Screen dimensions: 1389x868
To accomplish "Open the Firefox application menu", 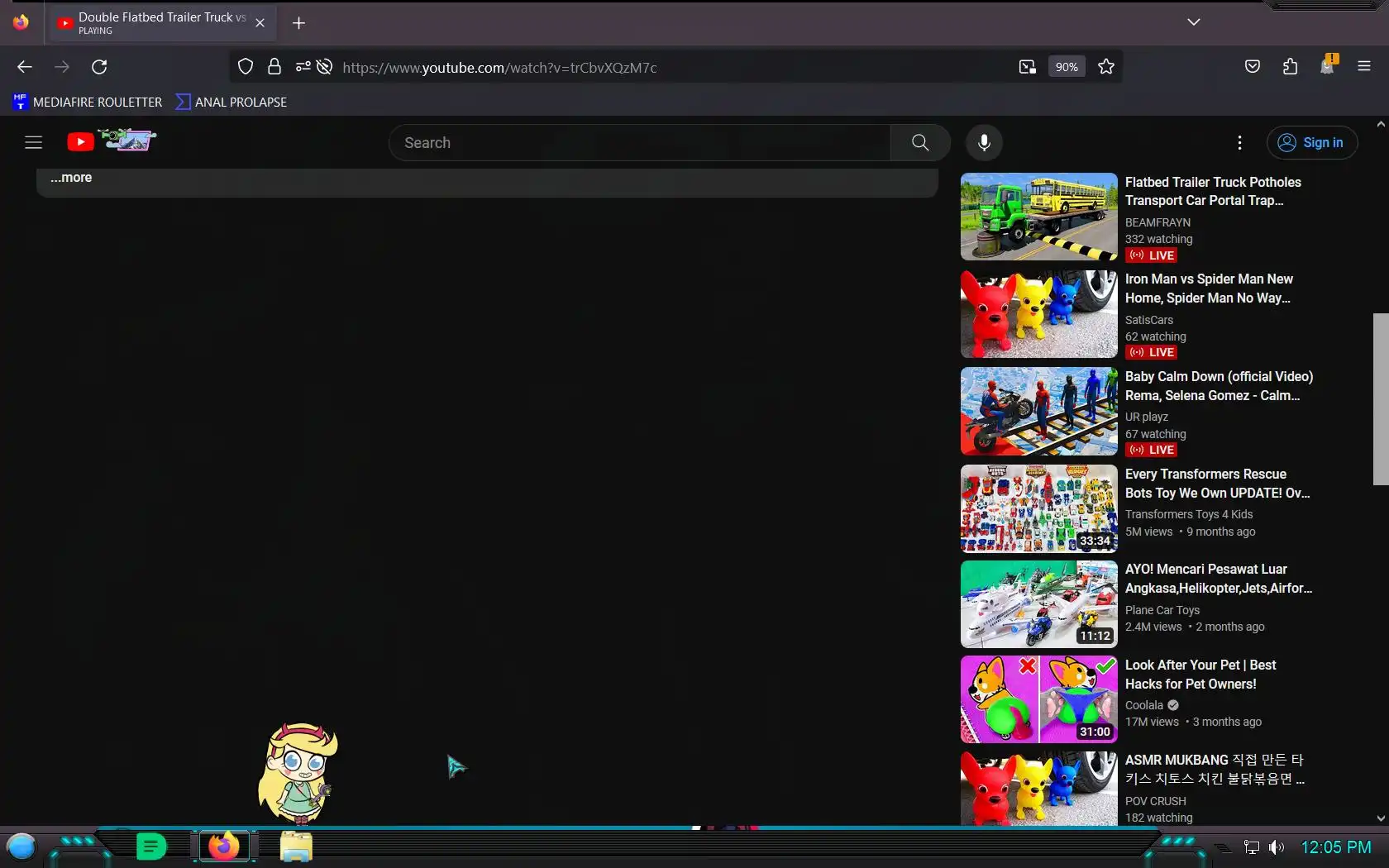I will click(1364, 67).
